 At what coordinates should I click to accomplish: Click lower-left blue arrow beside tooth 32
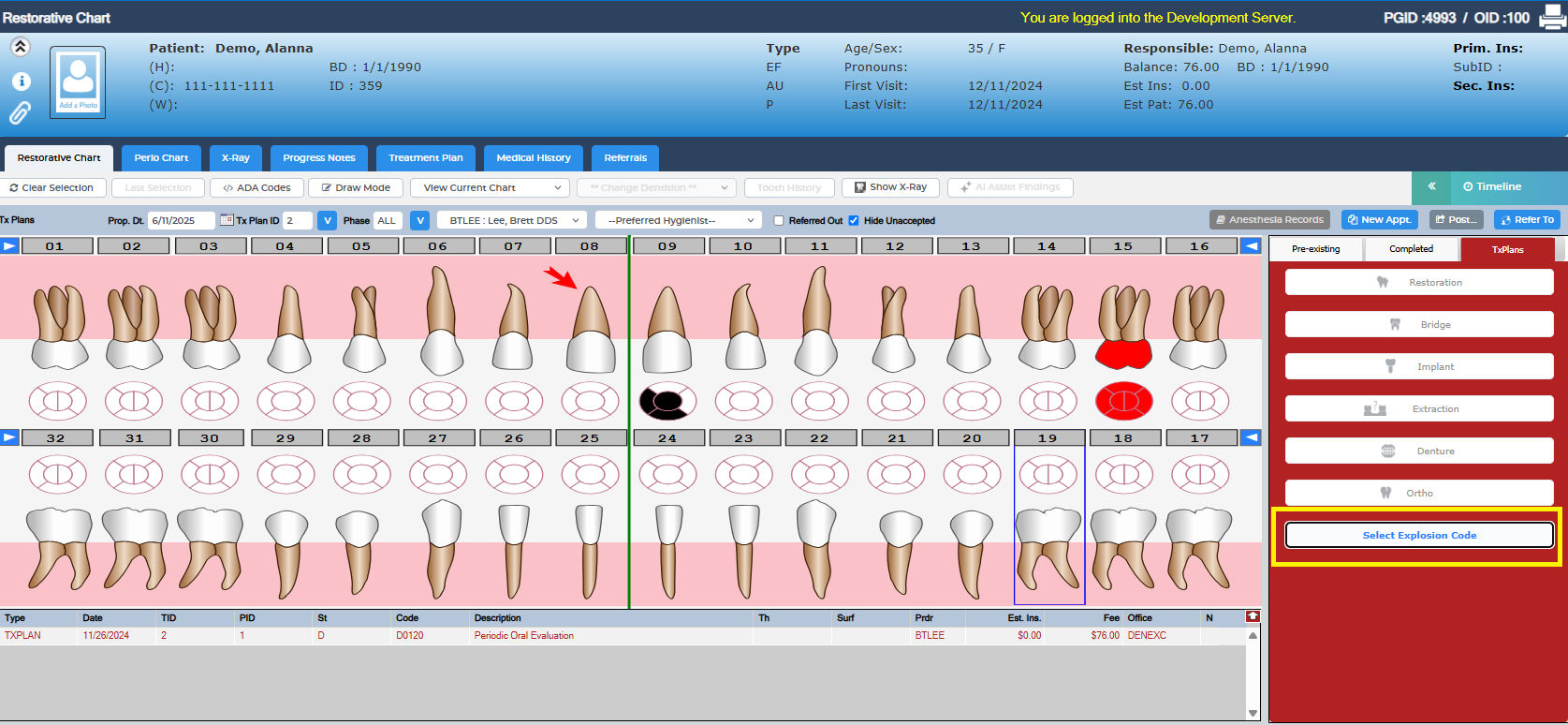[9, 437]
